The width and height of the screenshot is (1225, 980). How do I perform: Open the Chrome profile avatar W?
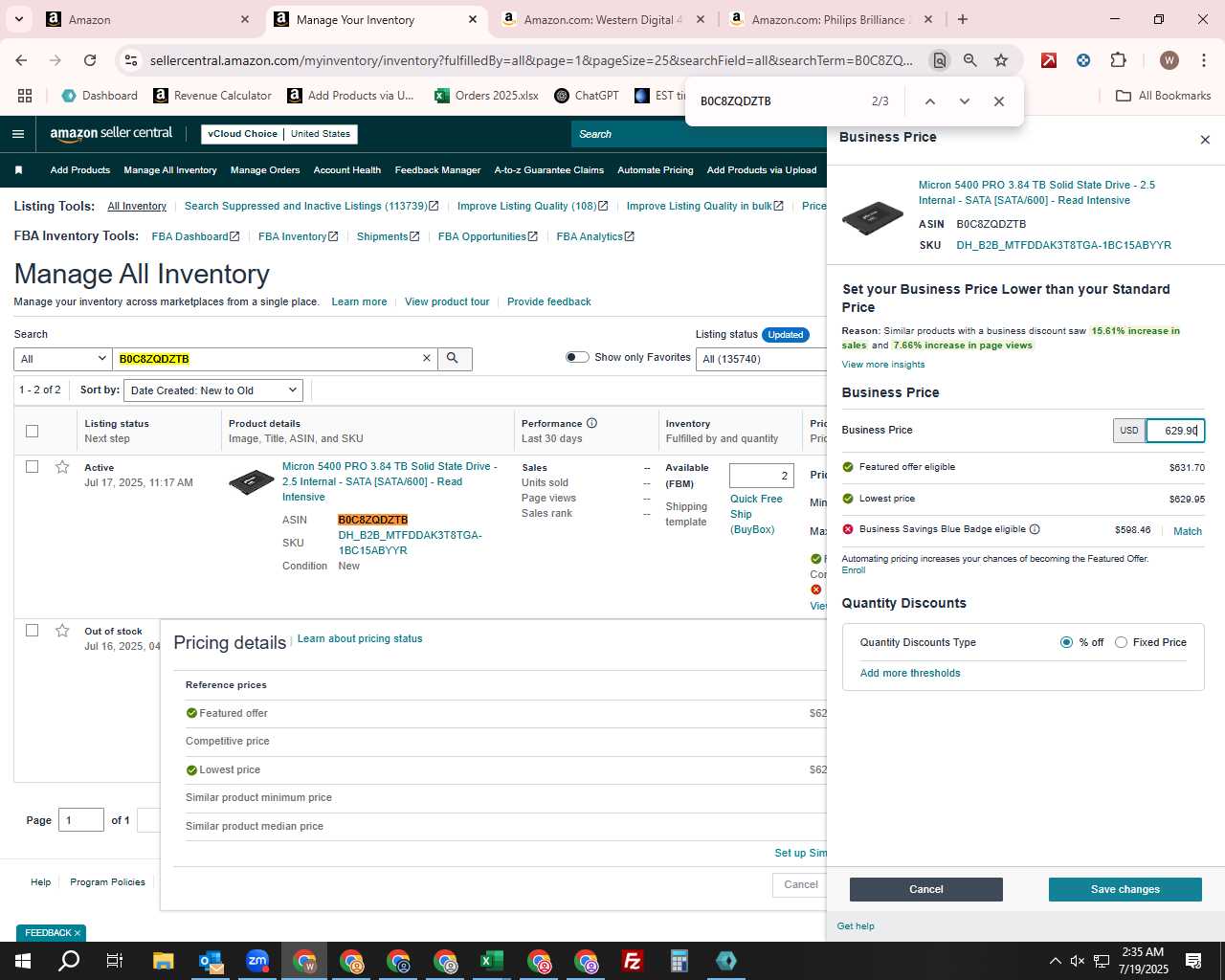click(x=1169, y=60)
